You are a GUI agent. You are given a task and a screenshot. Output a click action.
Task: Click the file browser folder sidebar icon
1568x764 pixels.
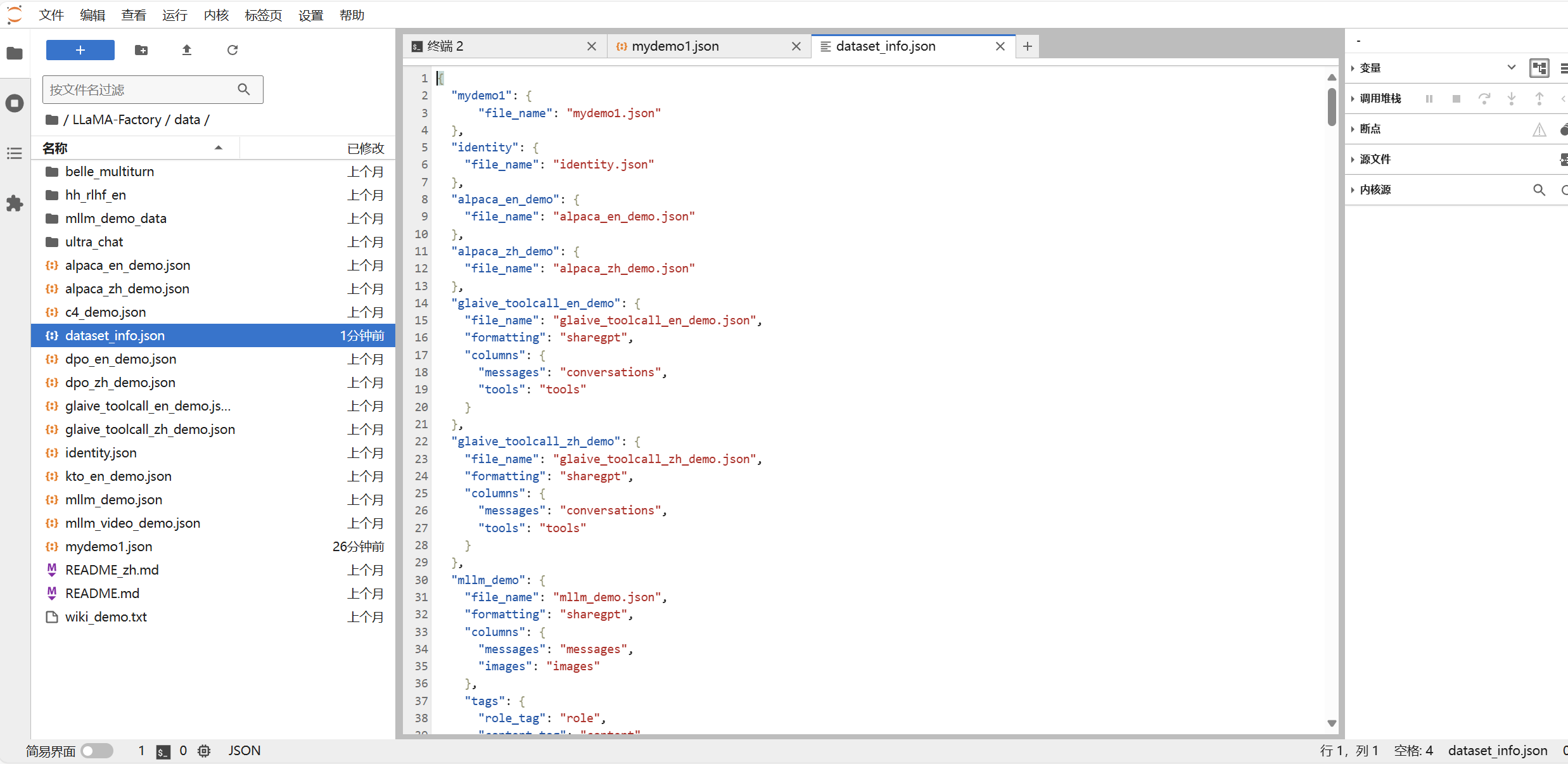coord(15,53)
